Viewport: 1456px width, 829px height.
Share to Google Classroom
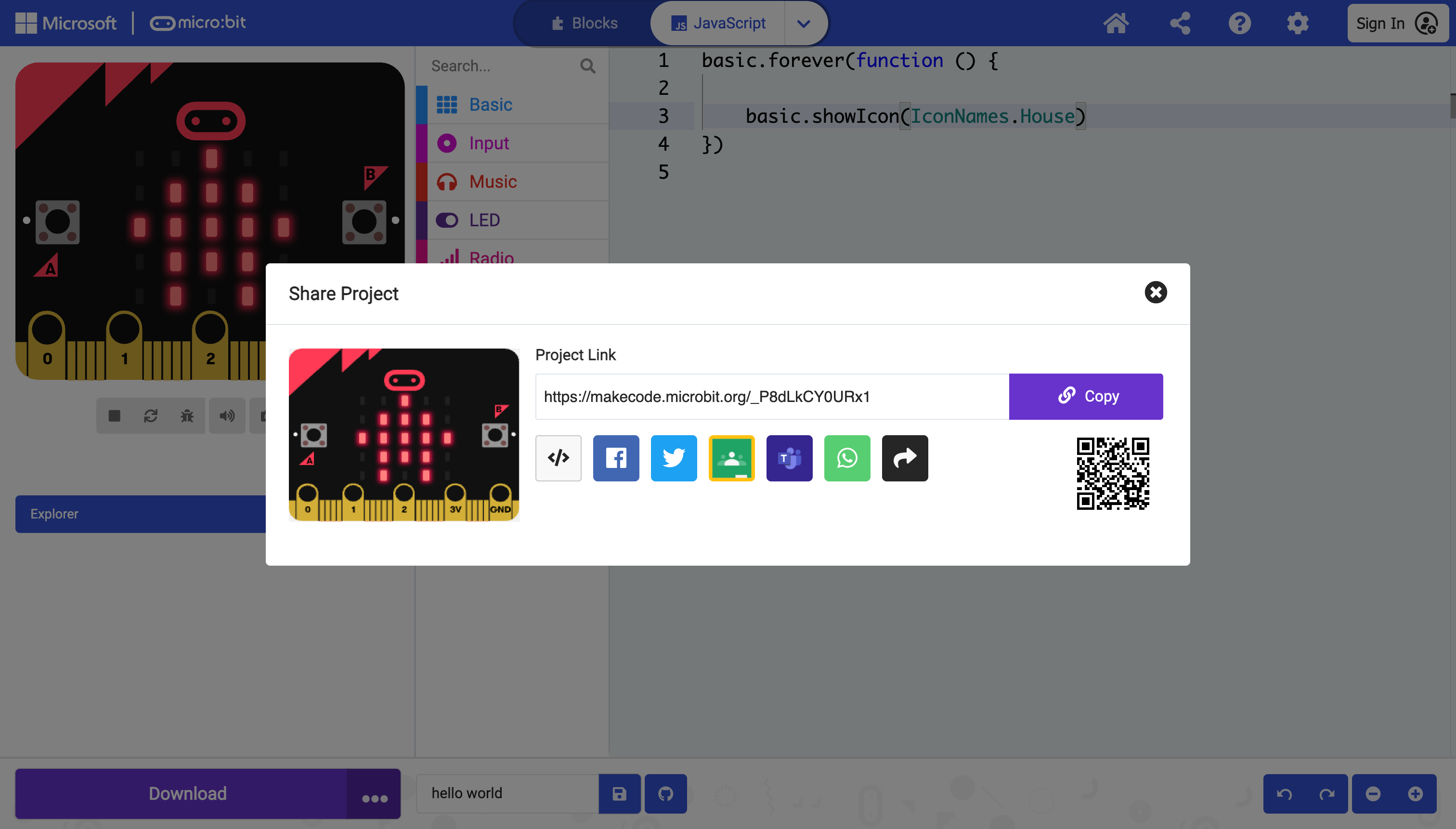731,458
